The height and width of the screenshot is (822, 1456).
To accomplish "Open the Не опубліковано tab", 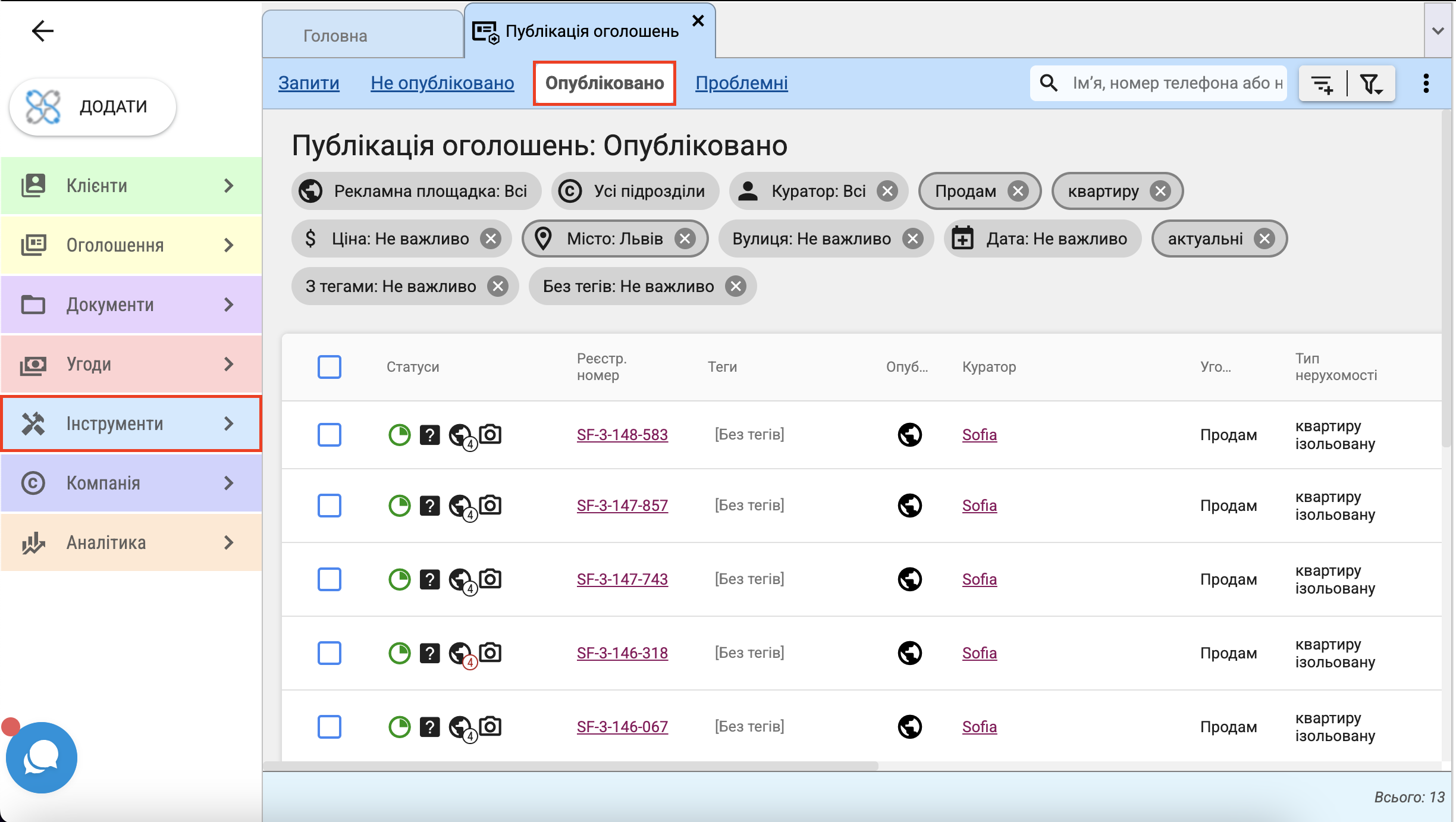I will click(x=443, y=83).
